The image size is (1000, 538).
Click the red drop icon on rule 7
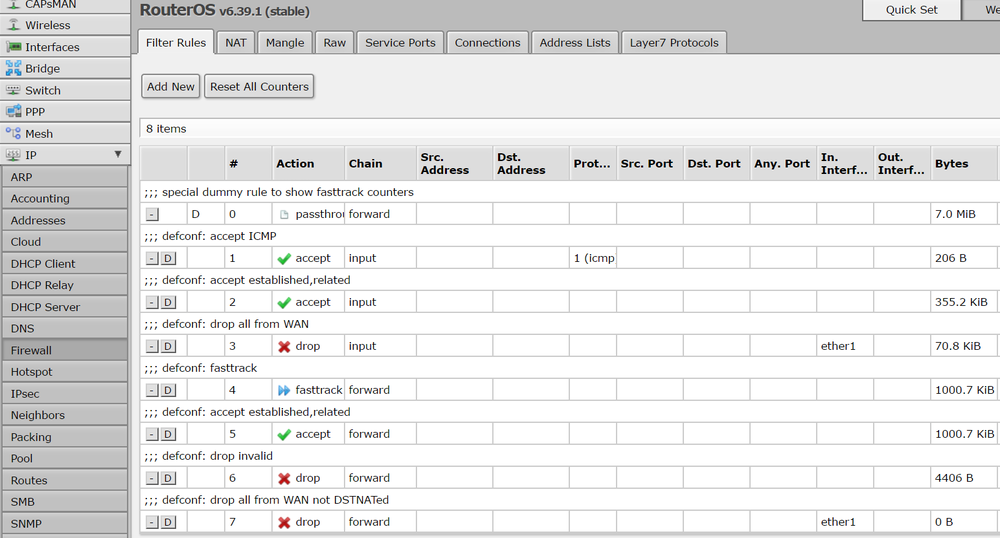(284, 522)
